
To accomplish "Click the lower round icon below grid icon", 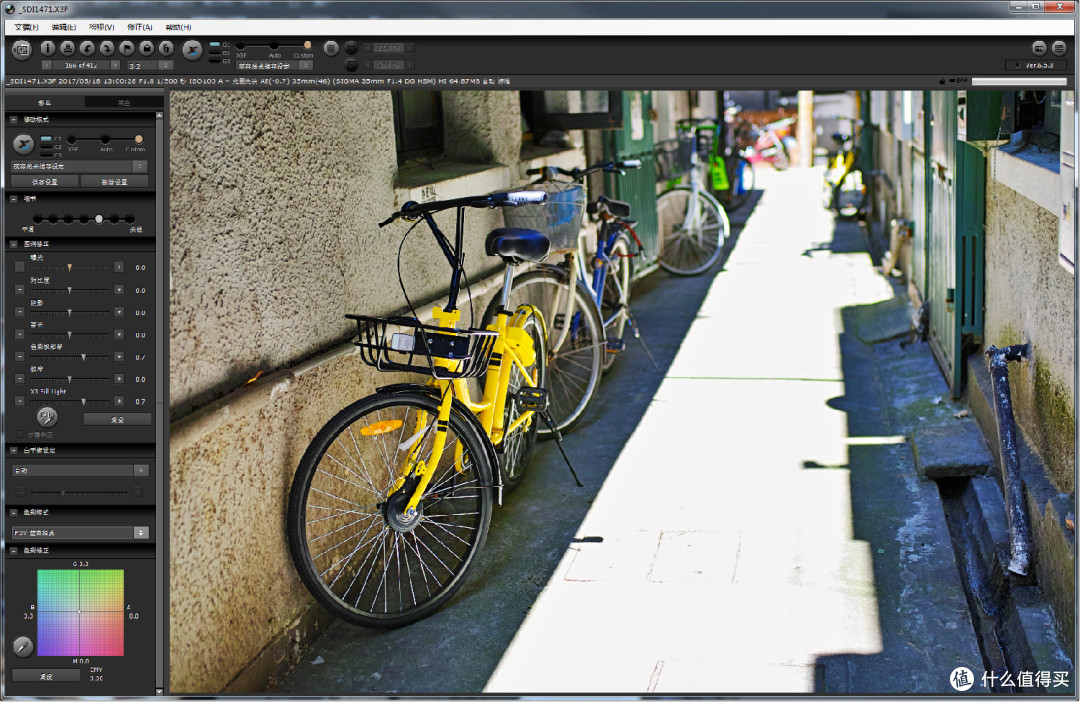I will 351,65.
